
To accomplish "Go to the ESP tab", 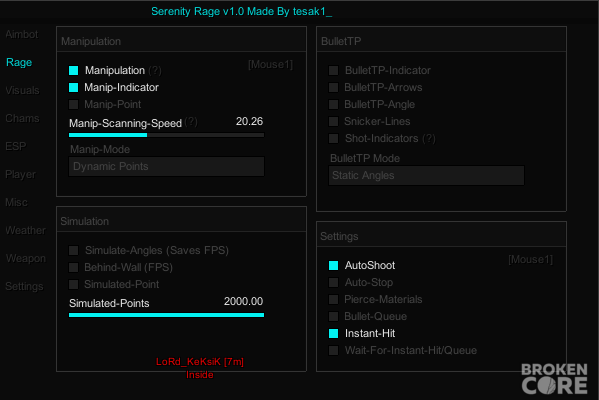I will [x=16, y=146].
